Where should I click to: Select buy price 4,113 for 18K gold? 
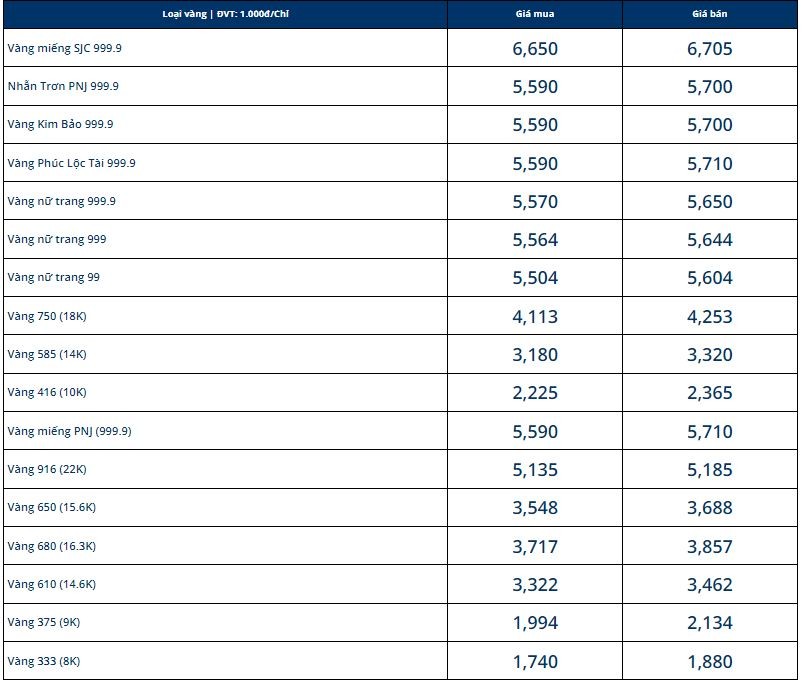tap(535, 317)
